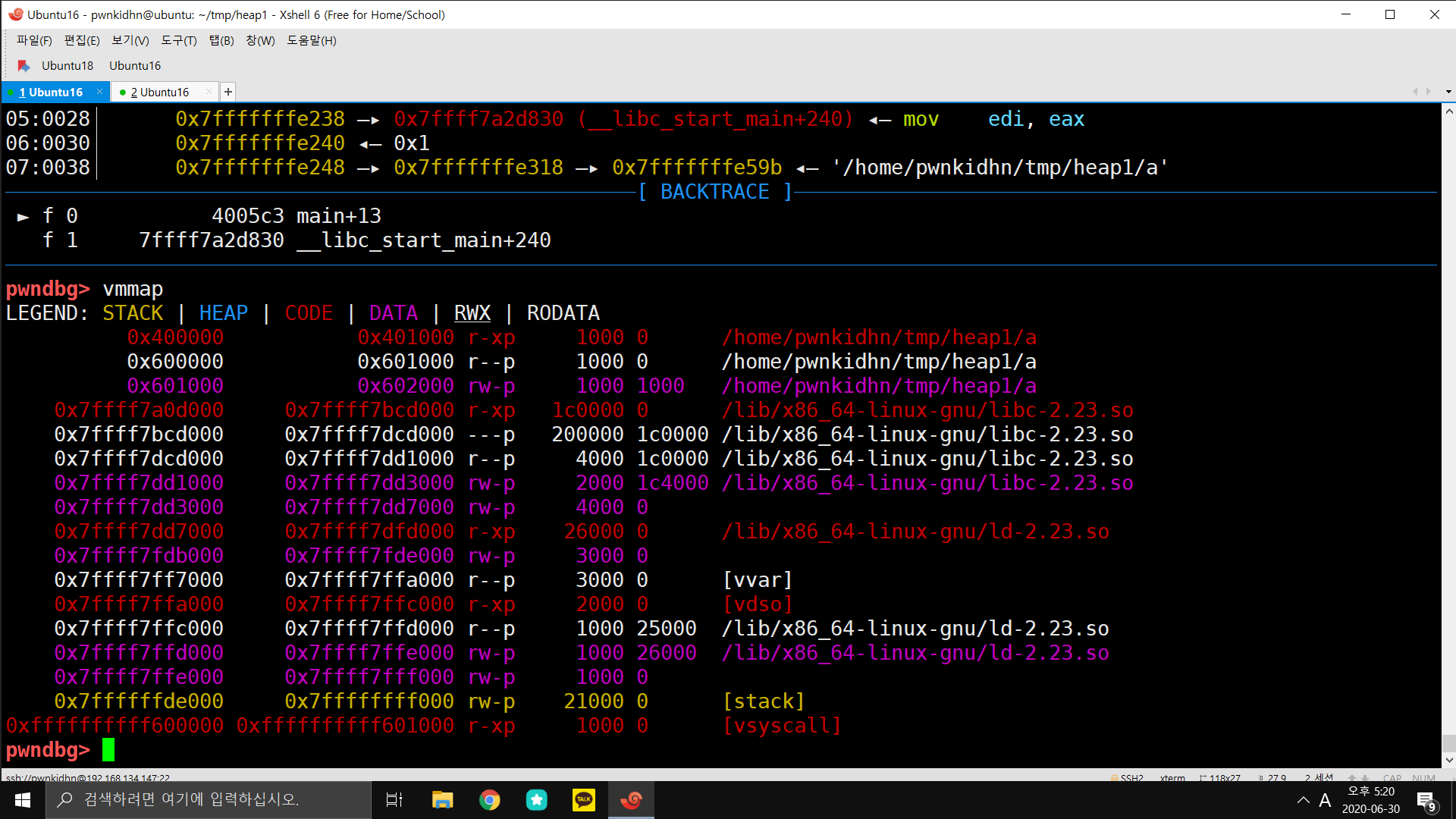Click the xterm status bar entry
1456x819 pixels.
[1172, 777]
